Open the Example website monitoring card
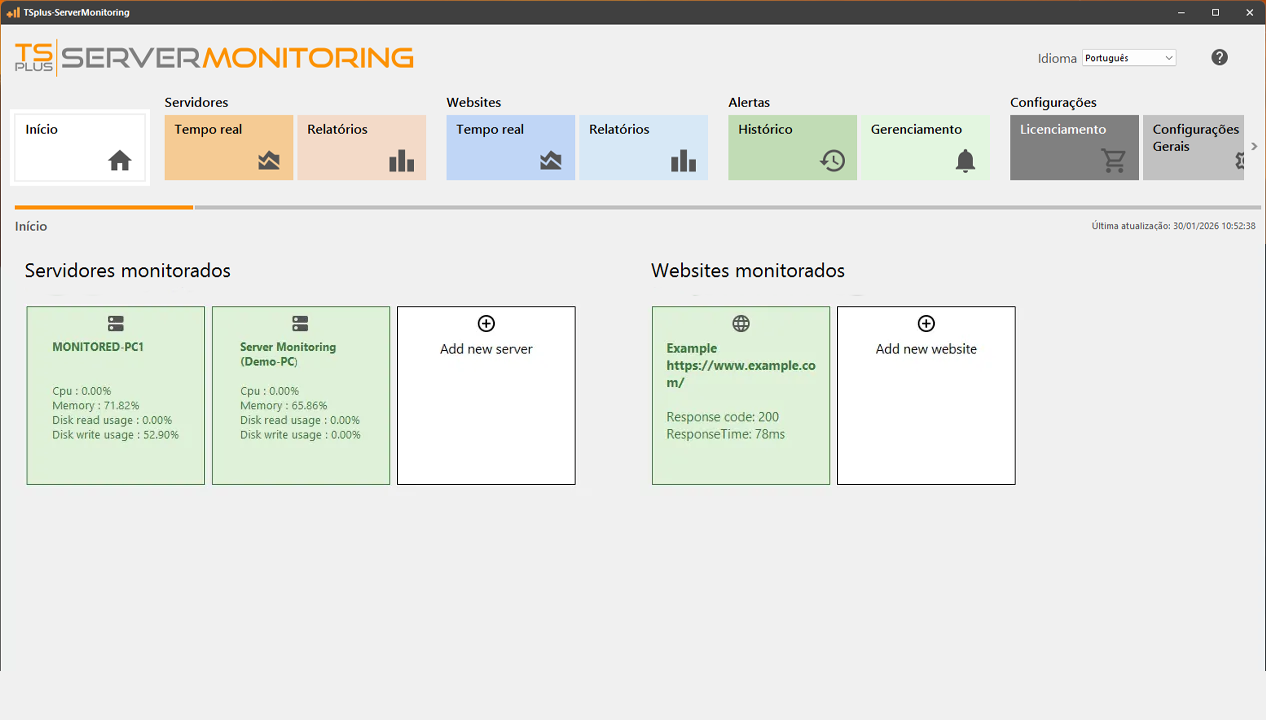 [740, 394]
